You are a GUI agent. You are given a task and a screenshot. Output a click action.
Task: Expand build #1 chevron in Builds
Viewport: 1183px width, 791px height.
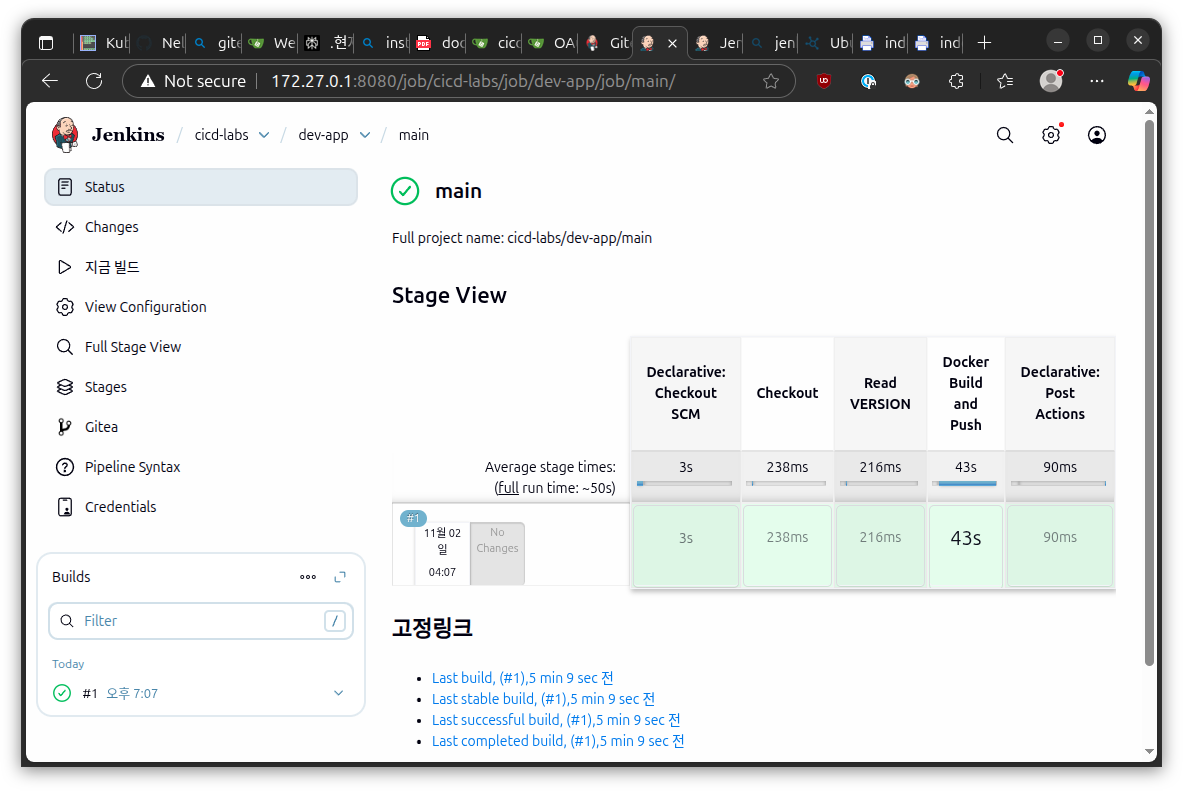(338, 693)
